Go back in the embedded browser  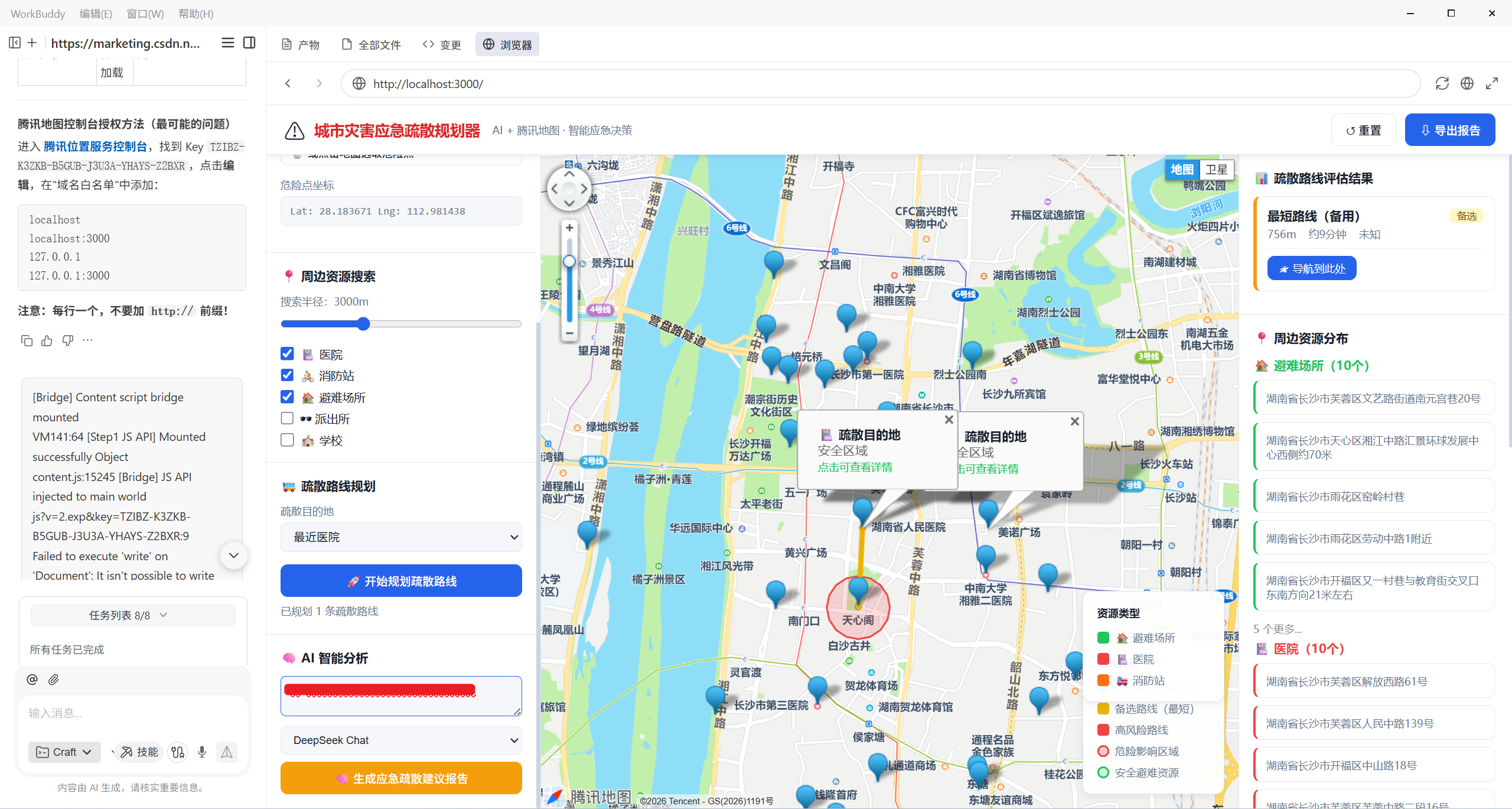coord(288,83)
